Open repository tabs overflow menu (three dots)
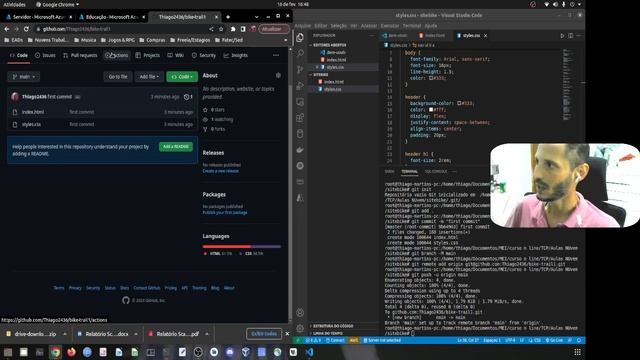 pos(276,55)
